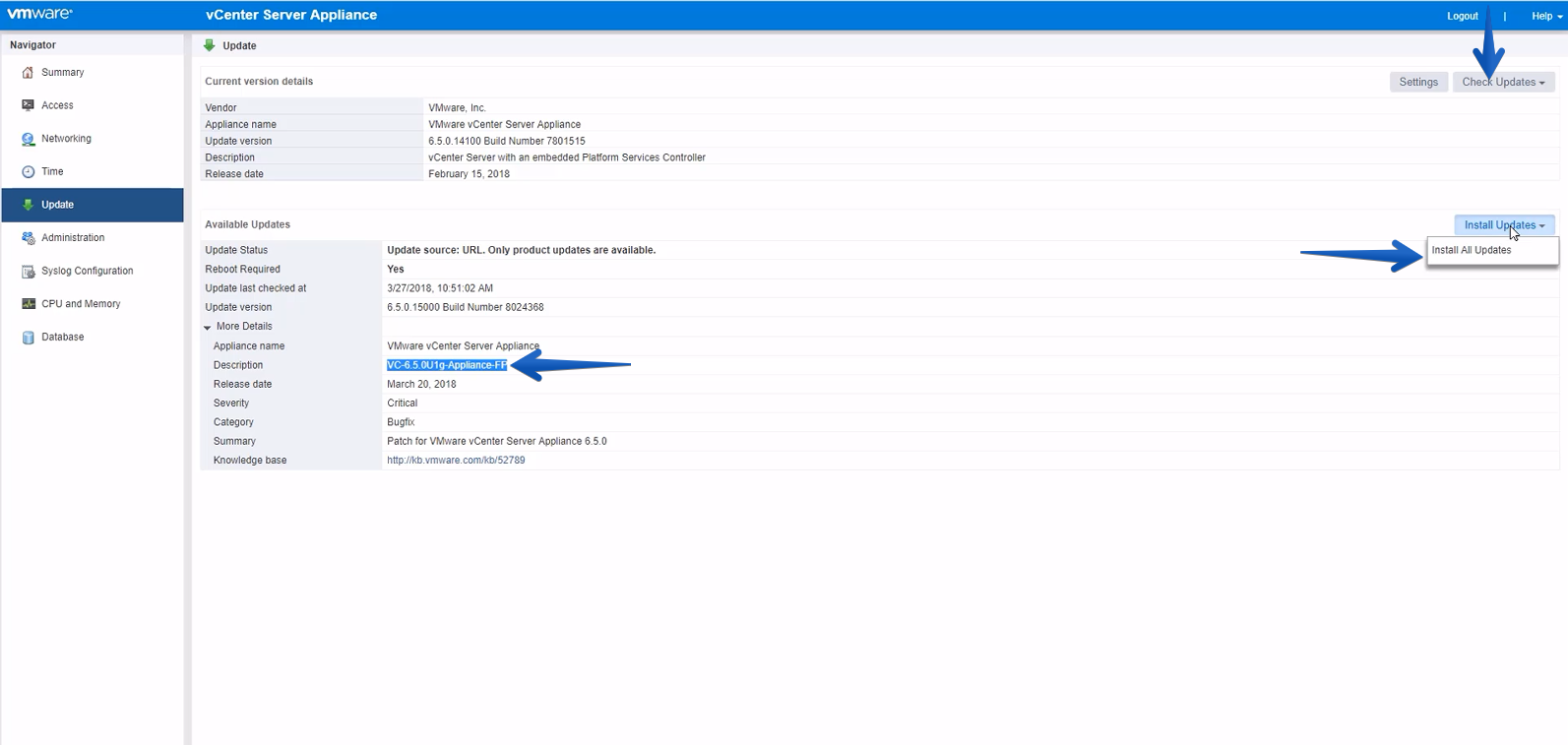Click the Settings button
This screenshot has width=1568, height=745.
(x=1418, y=82)
